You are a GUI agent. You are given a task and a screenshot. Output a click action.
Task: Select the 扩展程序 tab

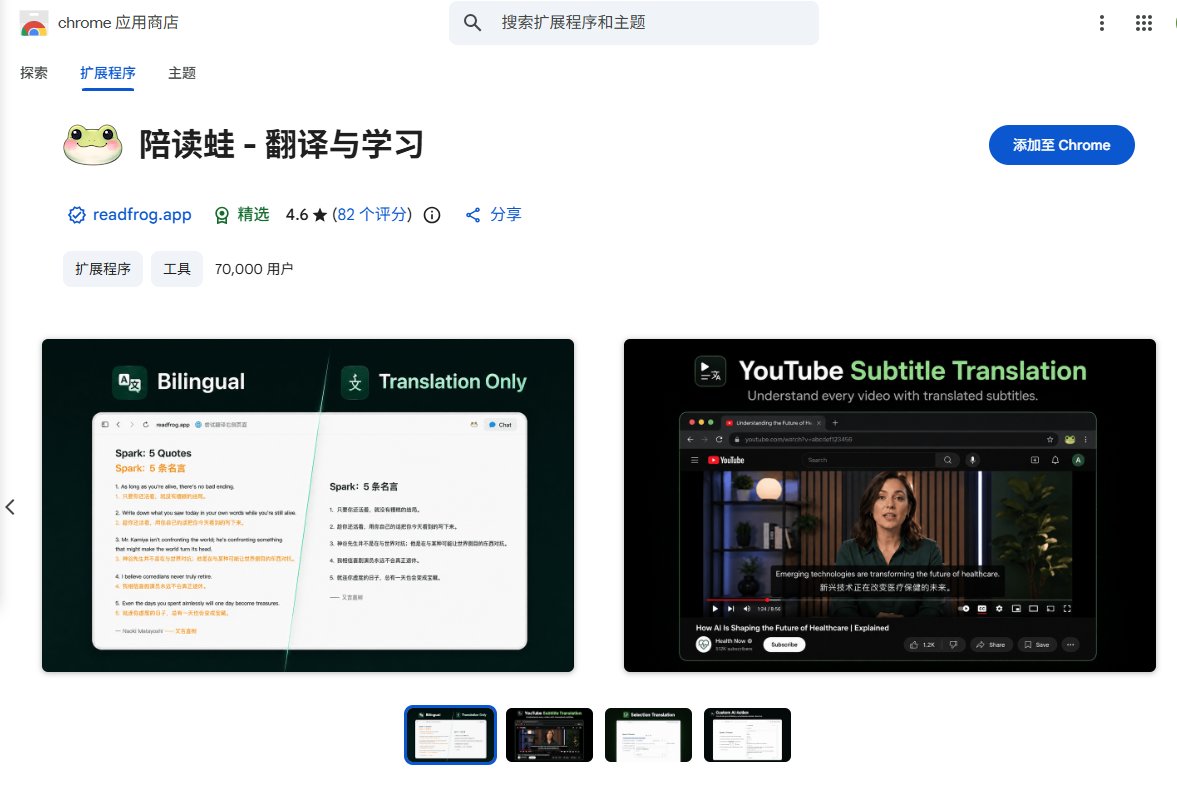click(108, 73)
